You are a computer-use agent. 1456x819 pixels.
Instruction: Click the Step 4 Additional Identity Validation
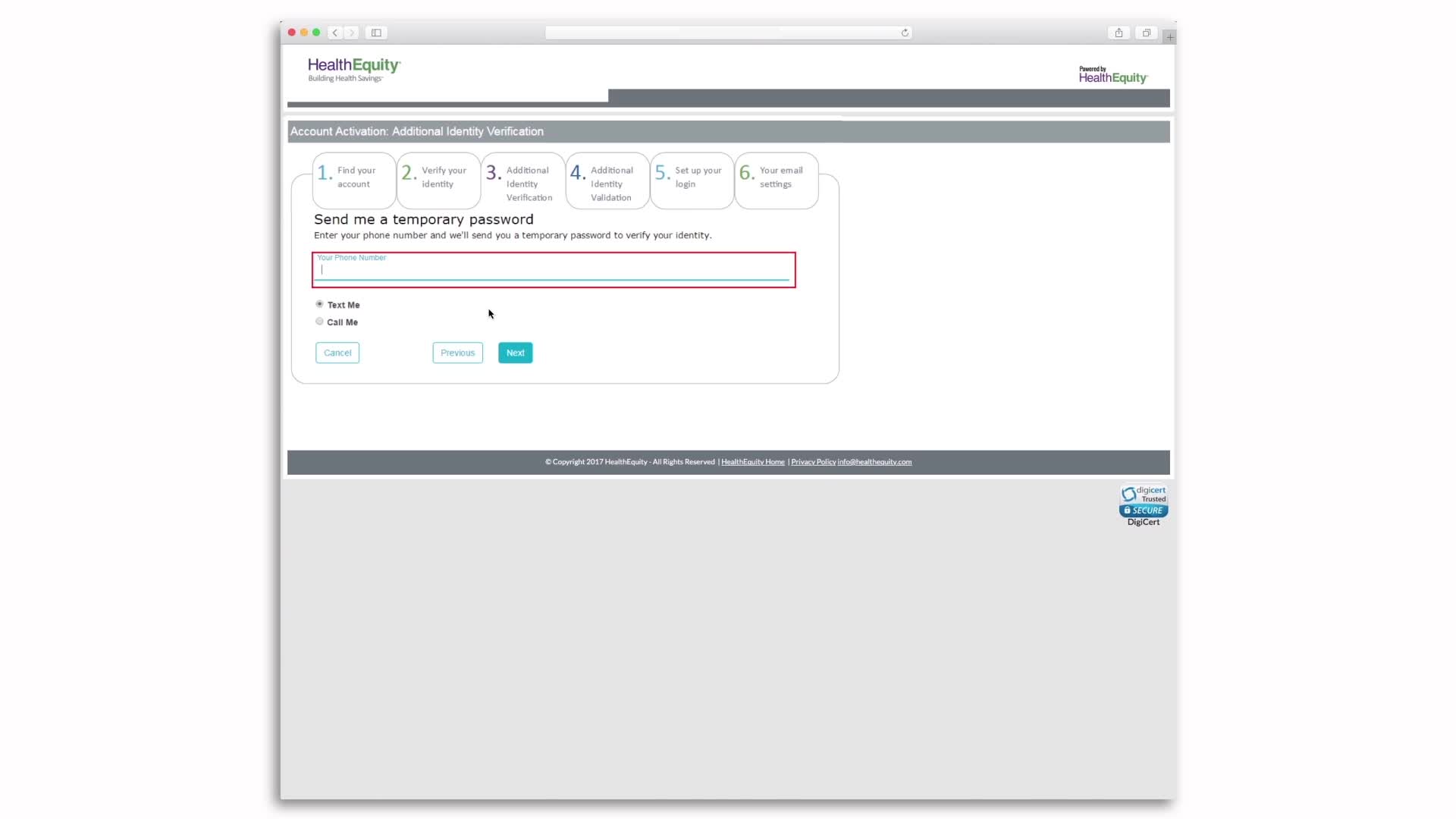(606, 181)
